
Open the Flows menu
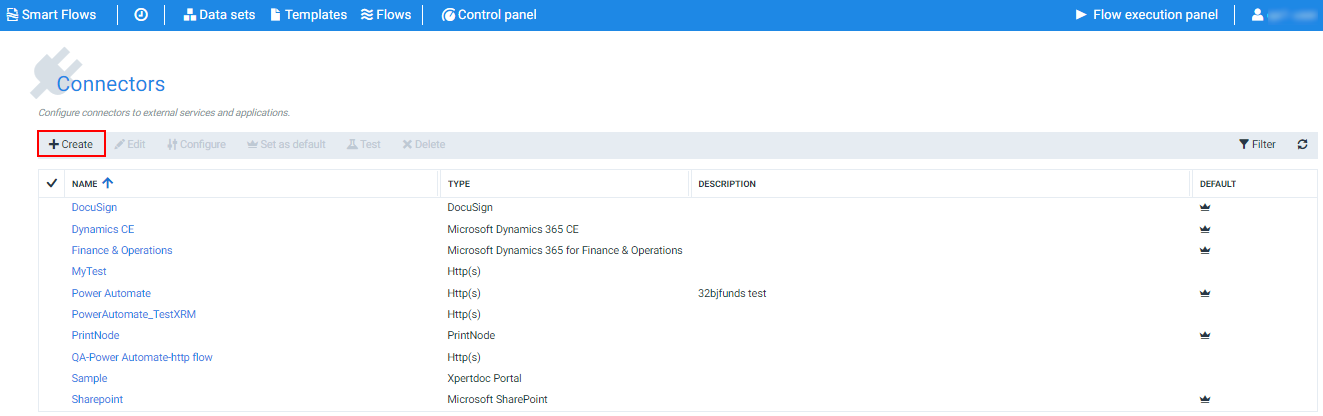(x=385, y=15)
